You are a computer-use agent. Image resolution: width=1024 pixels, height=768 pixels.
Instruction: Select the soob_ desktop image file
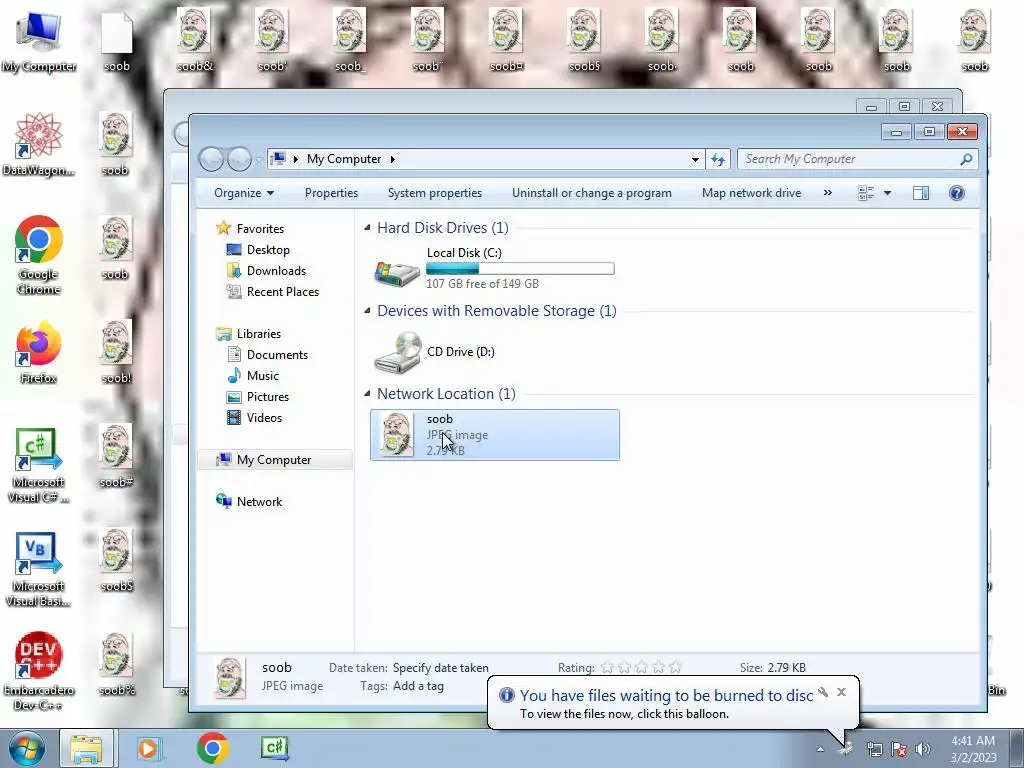tap(350, 41)
